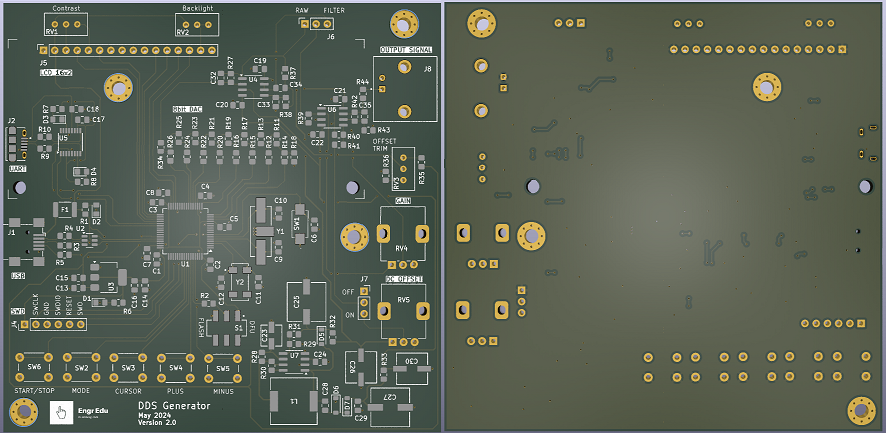Screen dimensions: 886x433
Task: Click the Engr Edu hand logo
Action: pyautogui.click(x=61, y=412)
